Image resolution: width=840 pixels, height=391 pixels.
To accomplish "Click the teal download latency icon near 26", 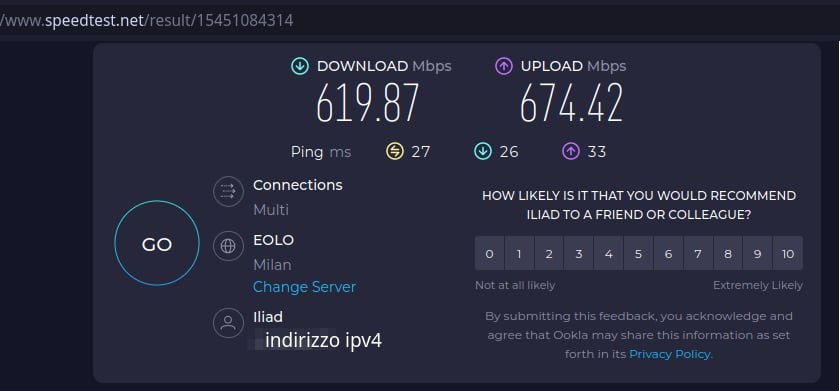I will click(483, 152).
